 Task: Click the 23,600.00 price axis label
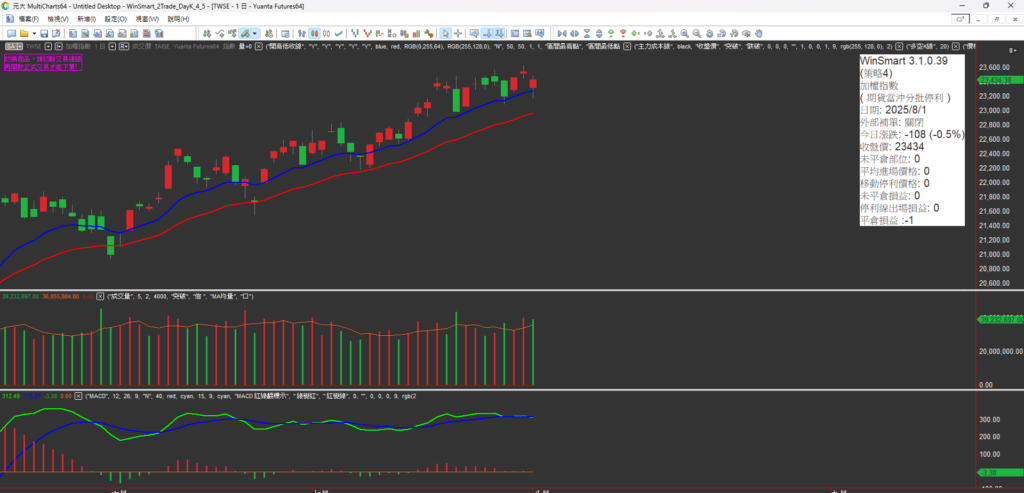coord(995,67)
